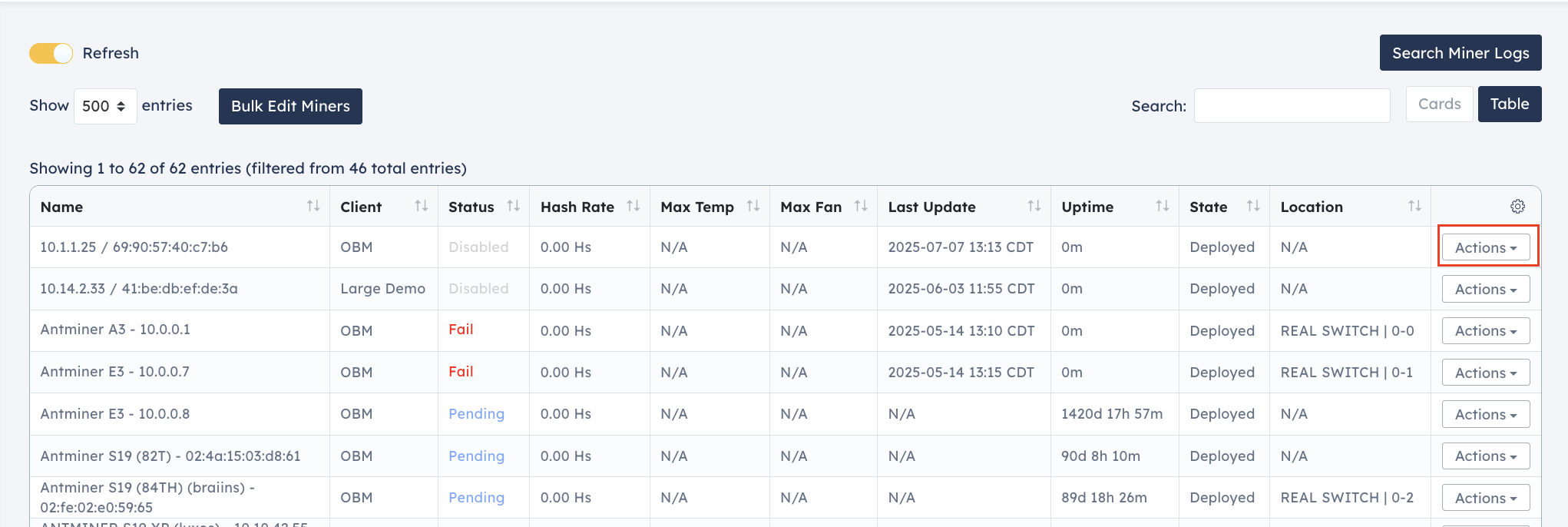
Task: Open Actions dropdown for 10.14.2.33 miner
Action: 1486,289
